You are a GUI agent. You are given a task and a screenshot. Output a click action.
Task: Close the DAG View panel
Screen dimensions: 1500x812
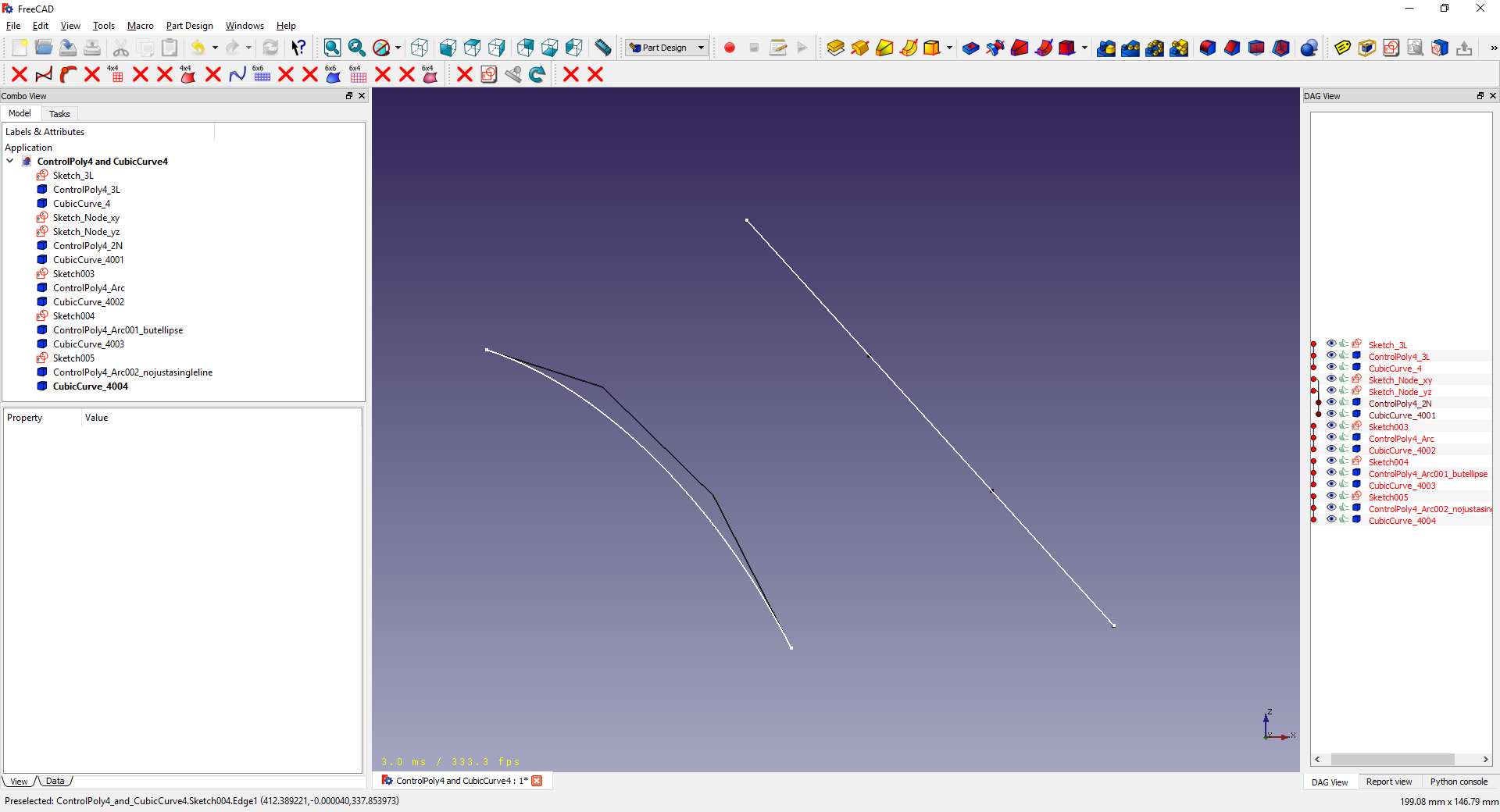(x=1493, y=96)
